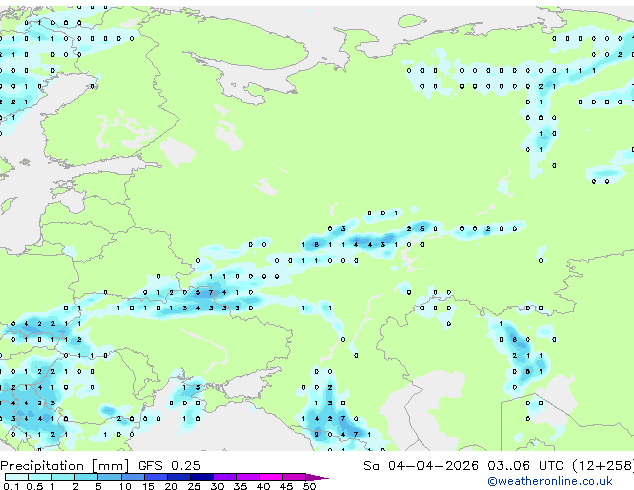Click the above-50 mm legend arrow tip
The height and width of the screenshot is (490, 634).
point(317,477)
